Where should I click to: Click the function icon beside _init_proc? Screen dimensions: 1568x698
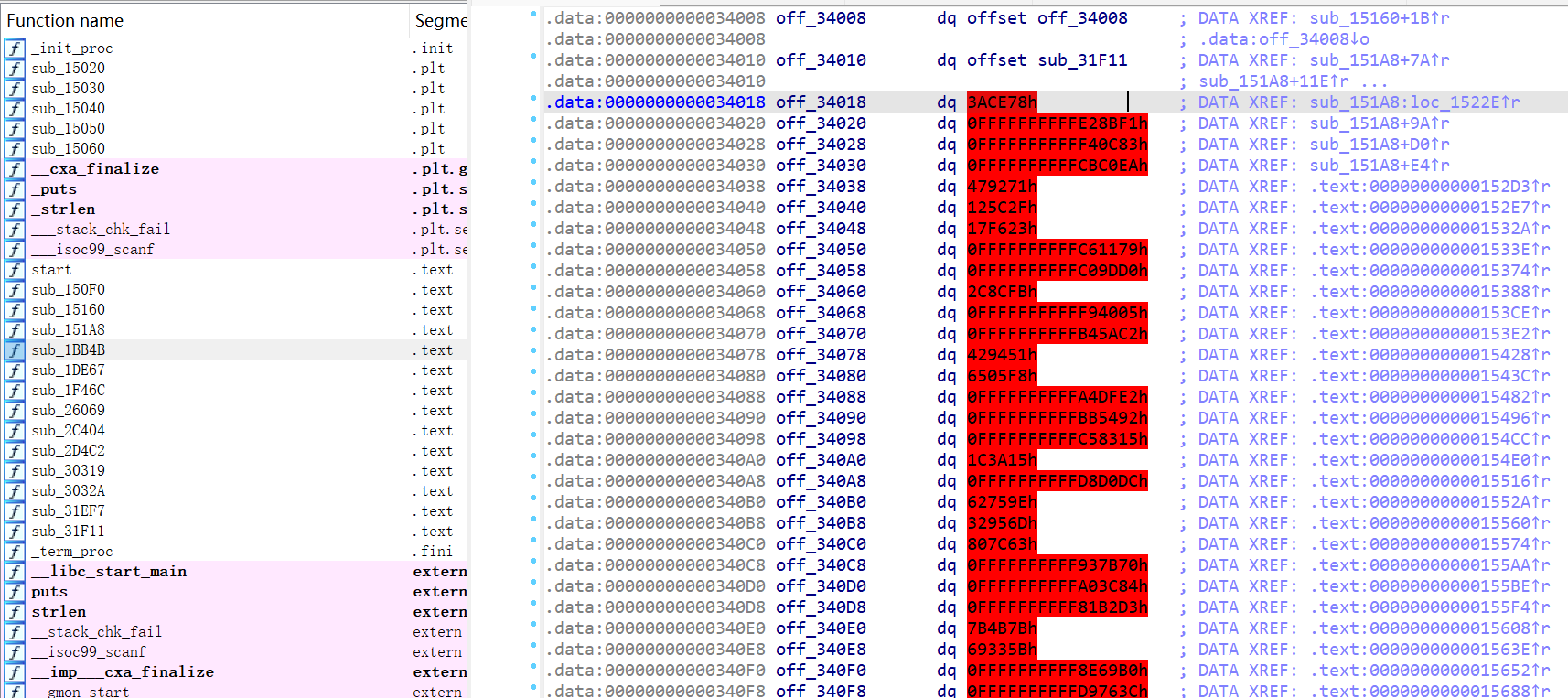pos(15,48)
